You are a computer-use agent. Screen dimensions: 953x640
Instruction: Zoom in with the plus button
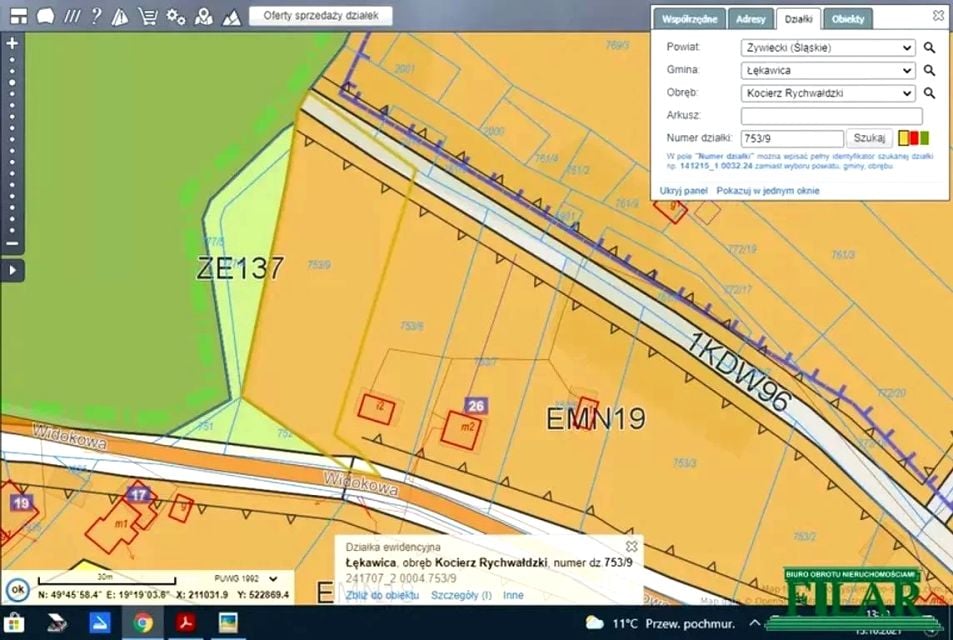pos(12,44)
